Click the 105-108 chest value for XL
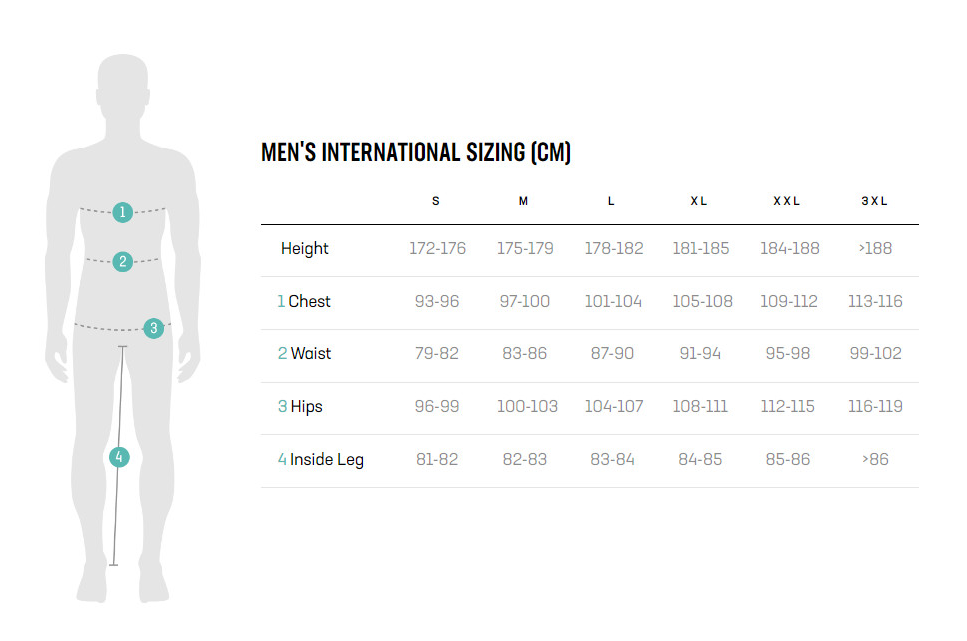Image resolution: width=967 pixels, height=641 pixels. 702,301
